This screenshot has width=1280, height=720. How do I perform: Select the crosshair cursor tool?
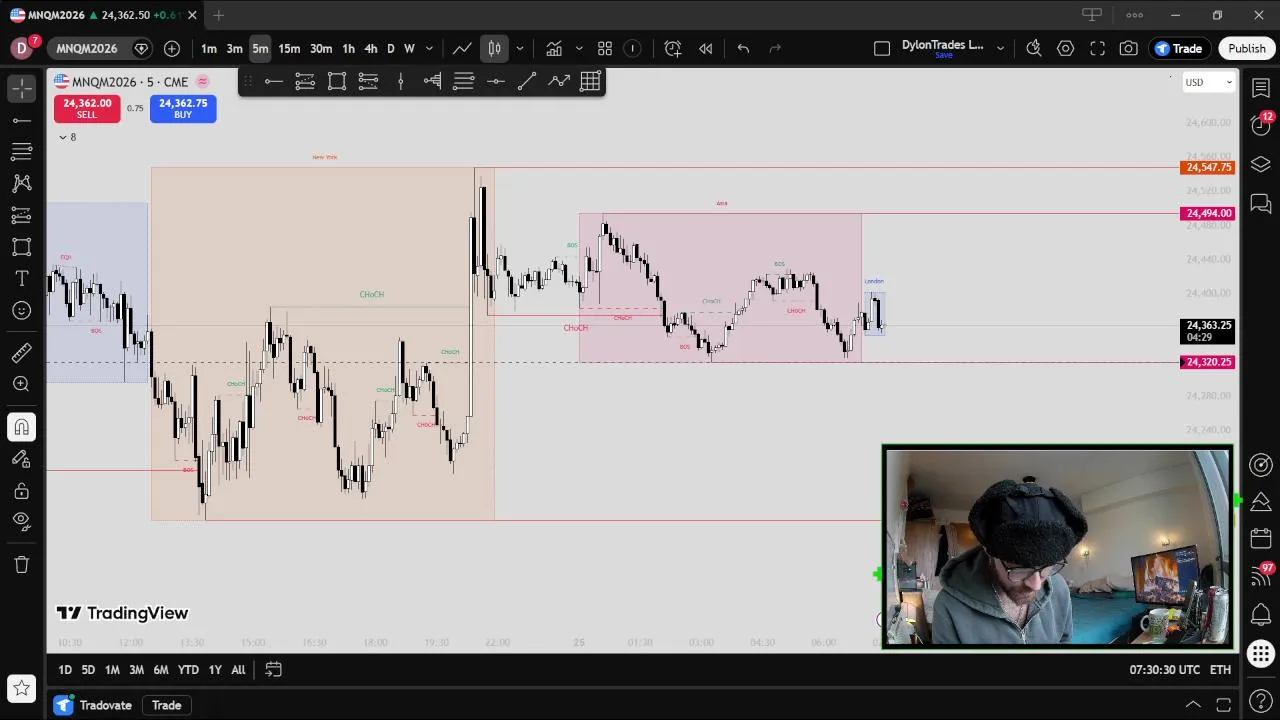(21, 88)
